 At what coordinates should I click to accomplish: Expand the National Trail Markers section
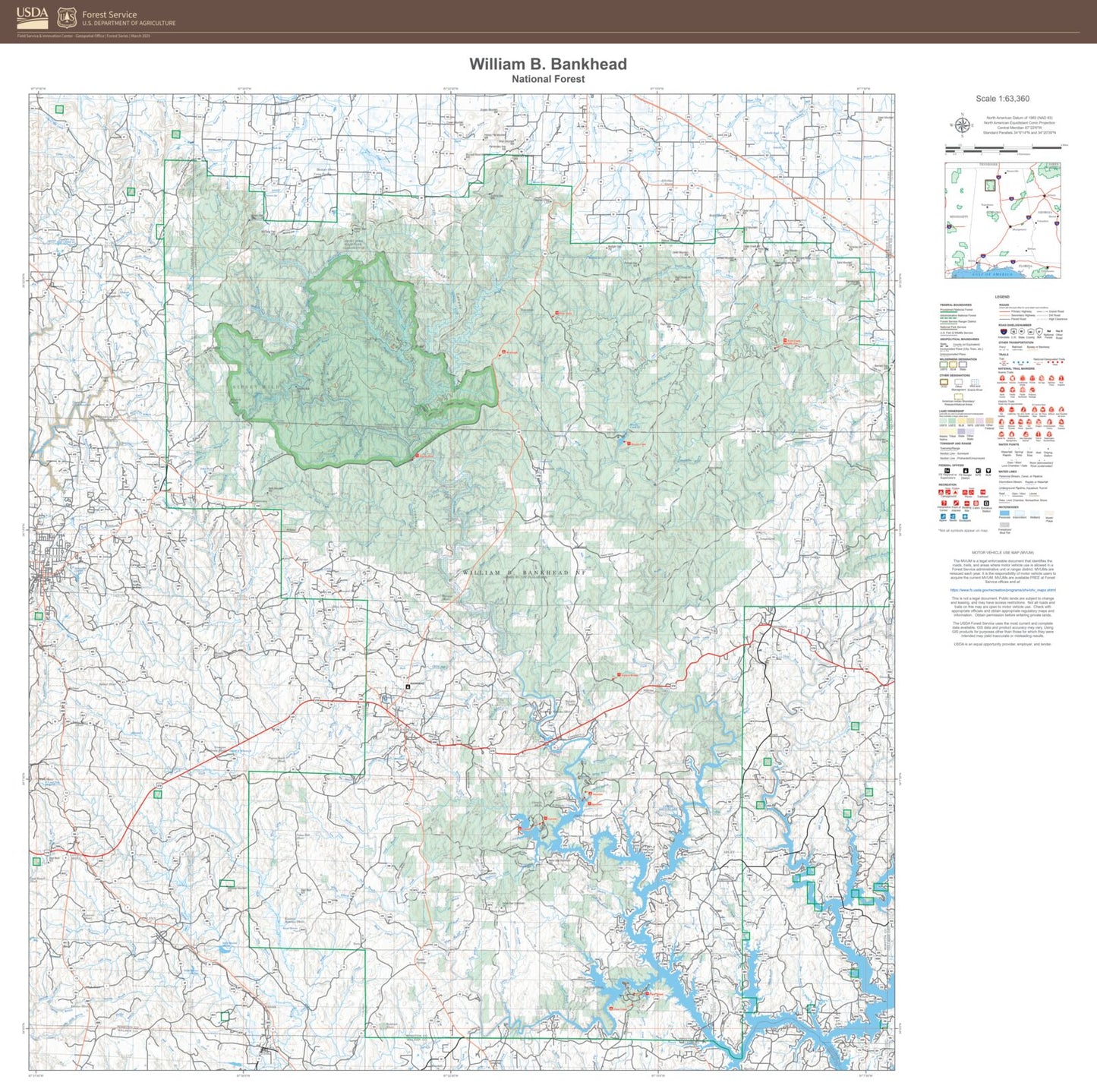pos(1016,368)
